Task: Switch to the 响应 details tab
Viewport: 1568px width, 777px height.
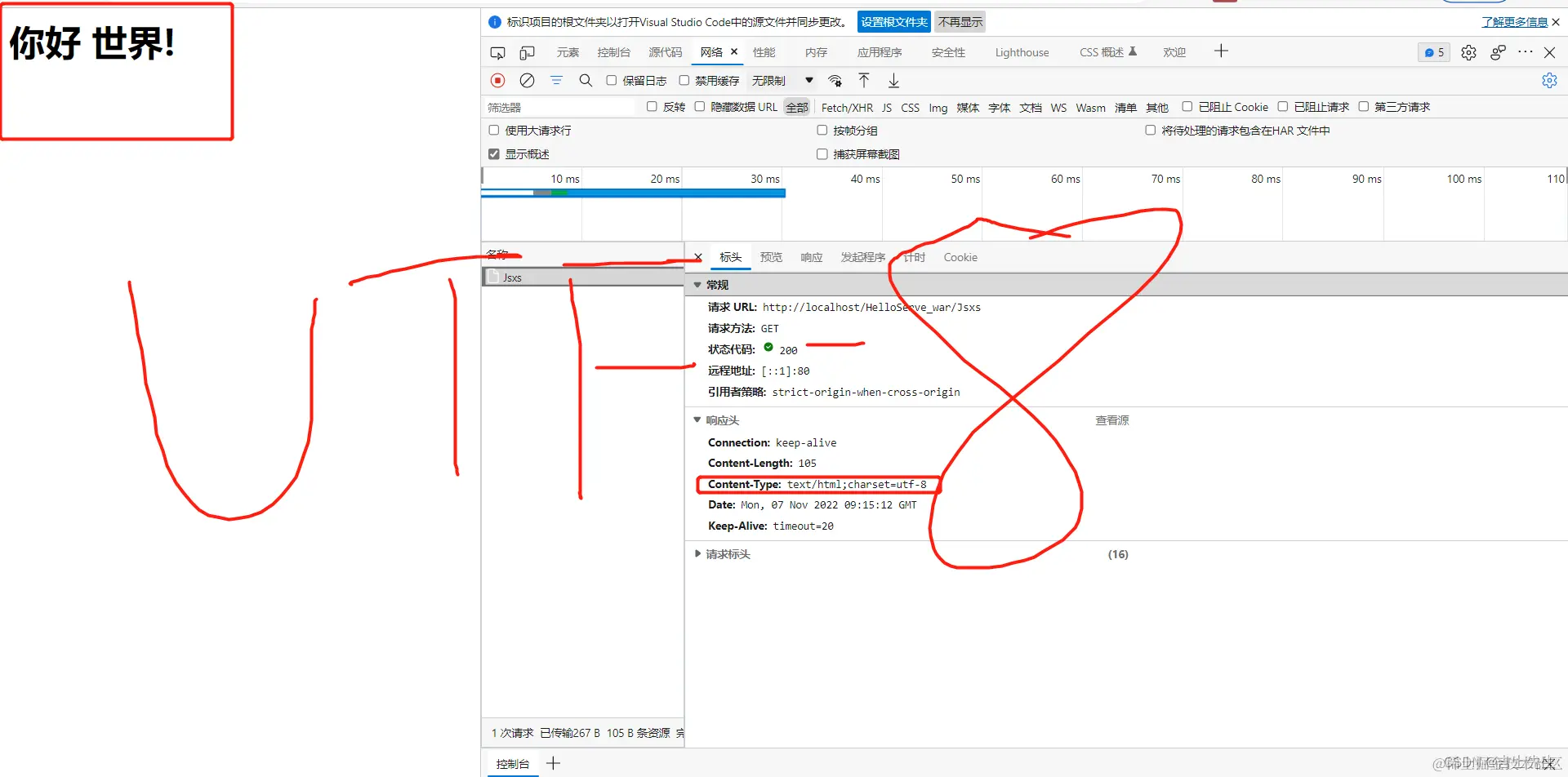Action: pyautogui.click(x=811, y=258)
